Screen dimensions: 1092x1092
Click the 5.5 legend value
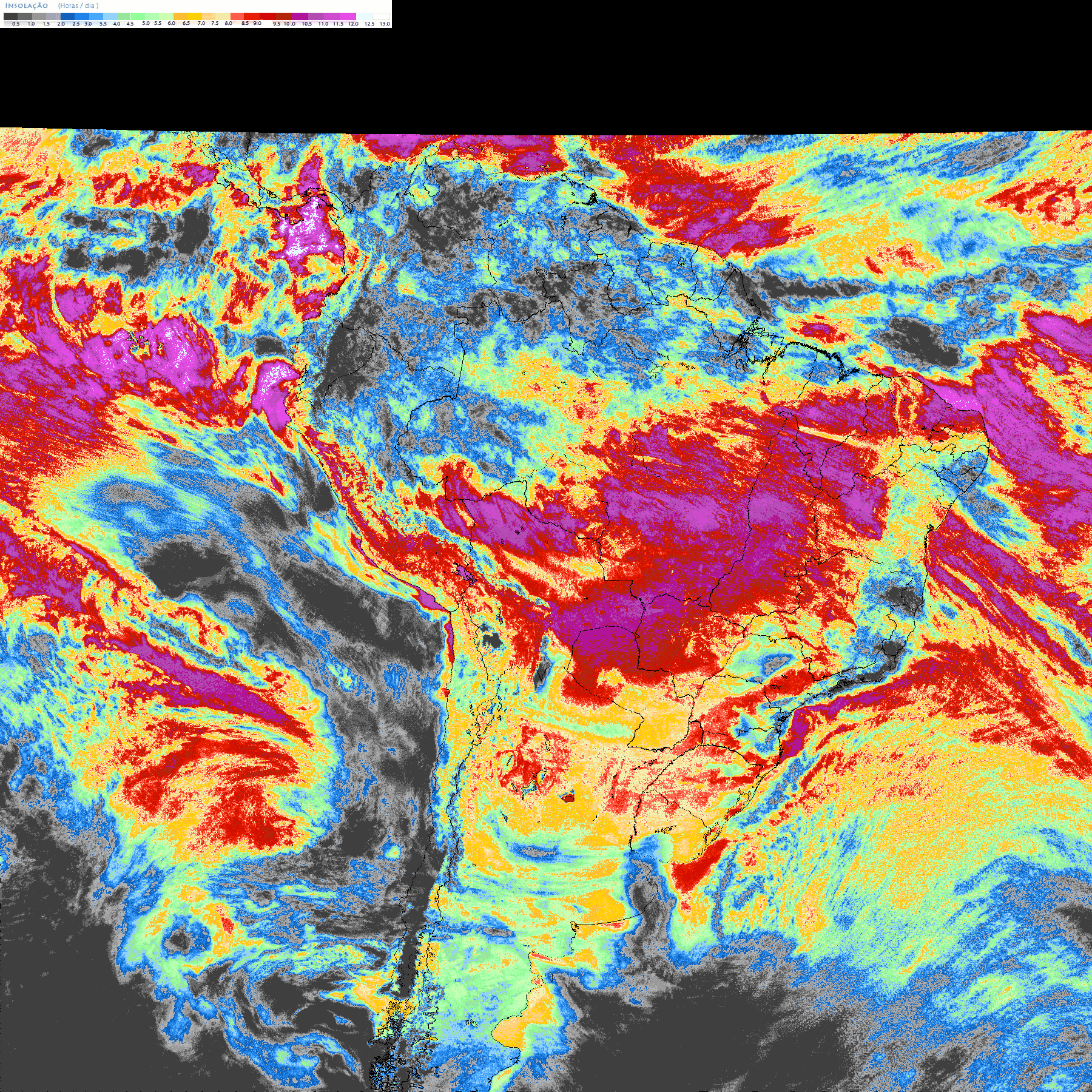click(158, 23)
